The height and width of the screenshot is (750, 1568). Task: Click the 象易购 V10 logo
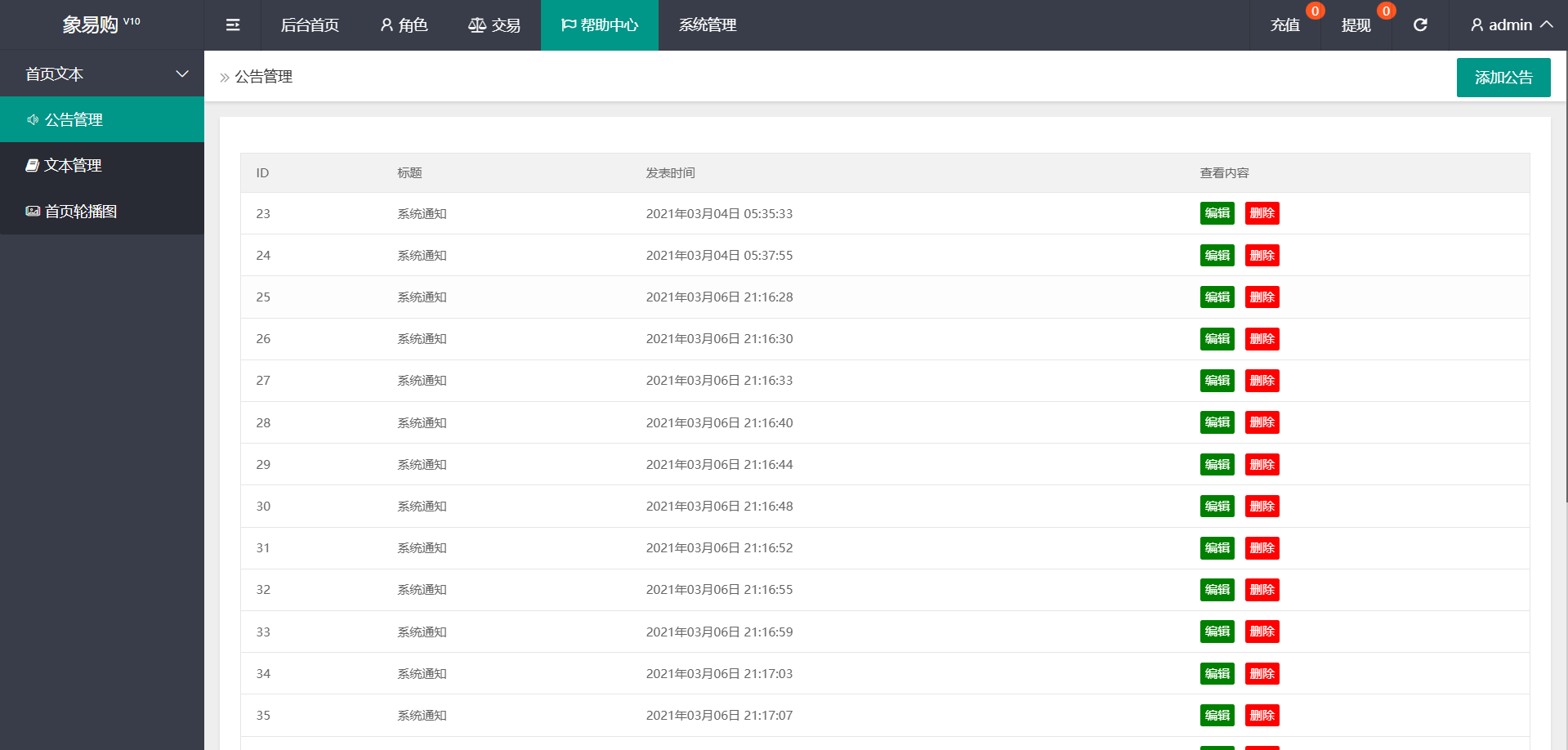(x=101, y=25)
